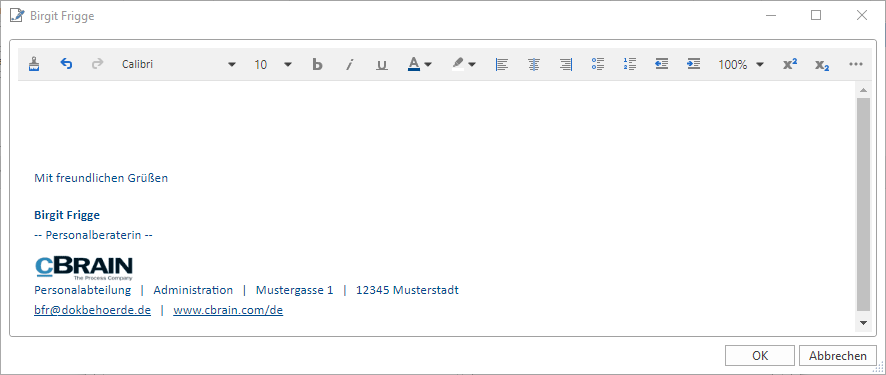The image size is (886, 375).
Task: Click the format painter brush icon
Action: 34,64
